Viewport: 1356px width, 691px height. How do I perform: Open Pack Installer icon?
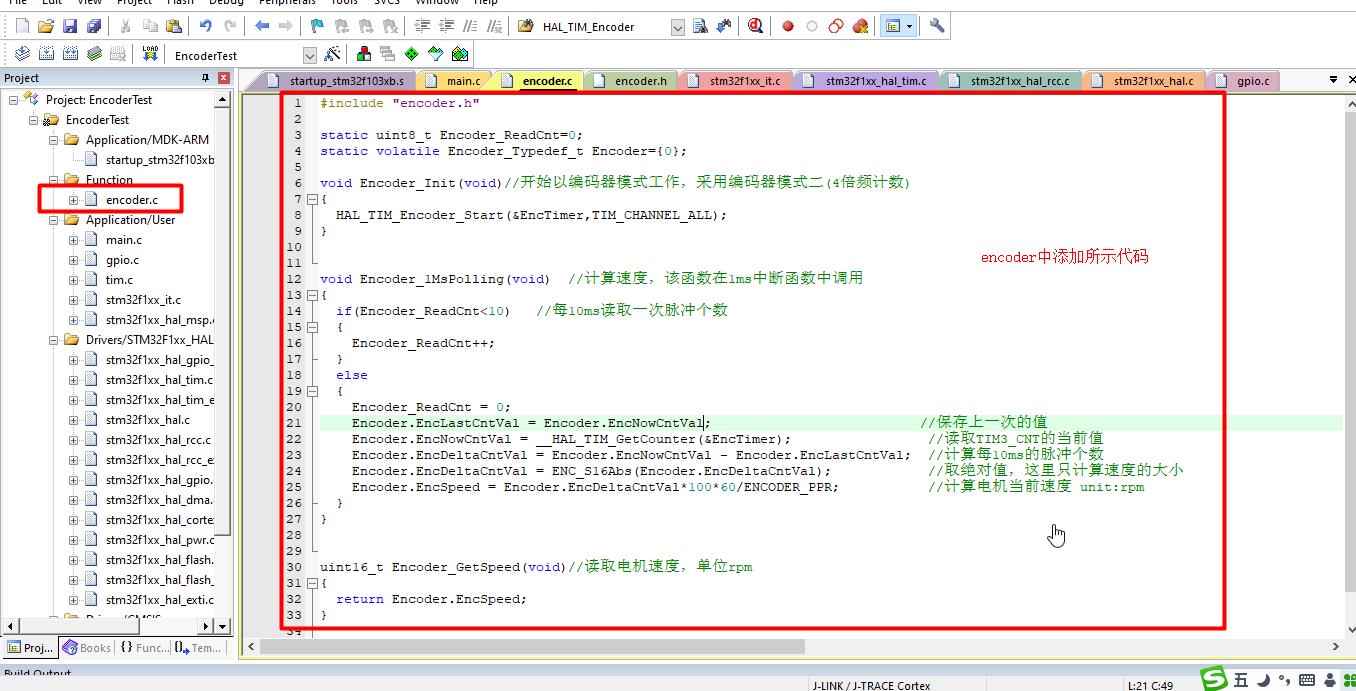(x=460, y=54)
